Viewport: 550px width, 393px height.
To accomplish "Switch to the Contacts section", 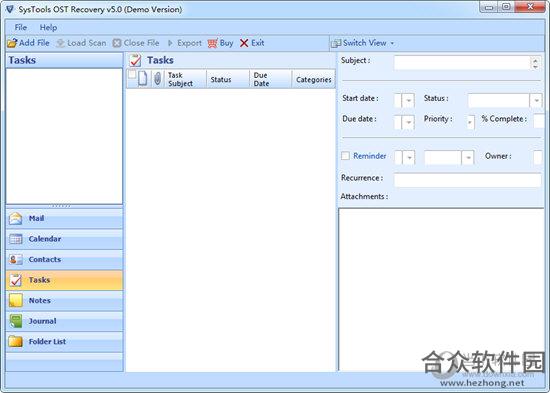I will click(64, 259).
